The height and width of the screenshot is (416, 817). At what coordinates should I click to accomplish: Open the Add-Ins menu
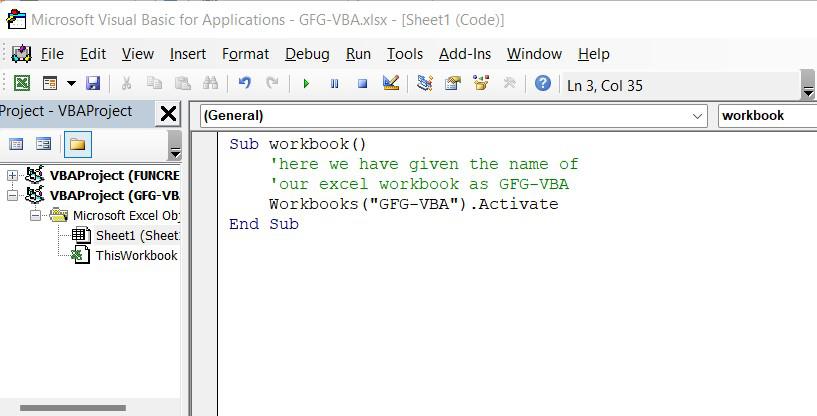(465, 54)
